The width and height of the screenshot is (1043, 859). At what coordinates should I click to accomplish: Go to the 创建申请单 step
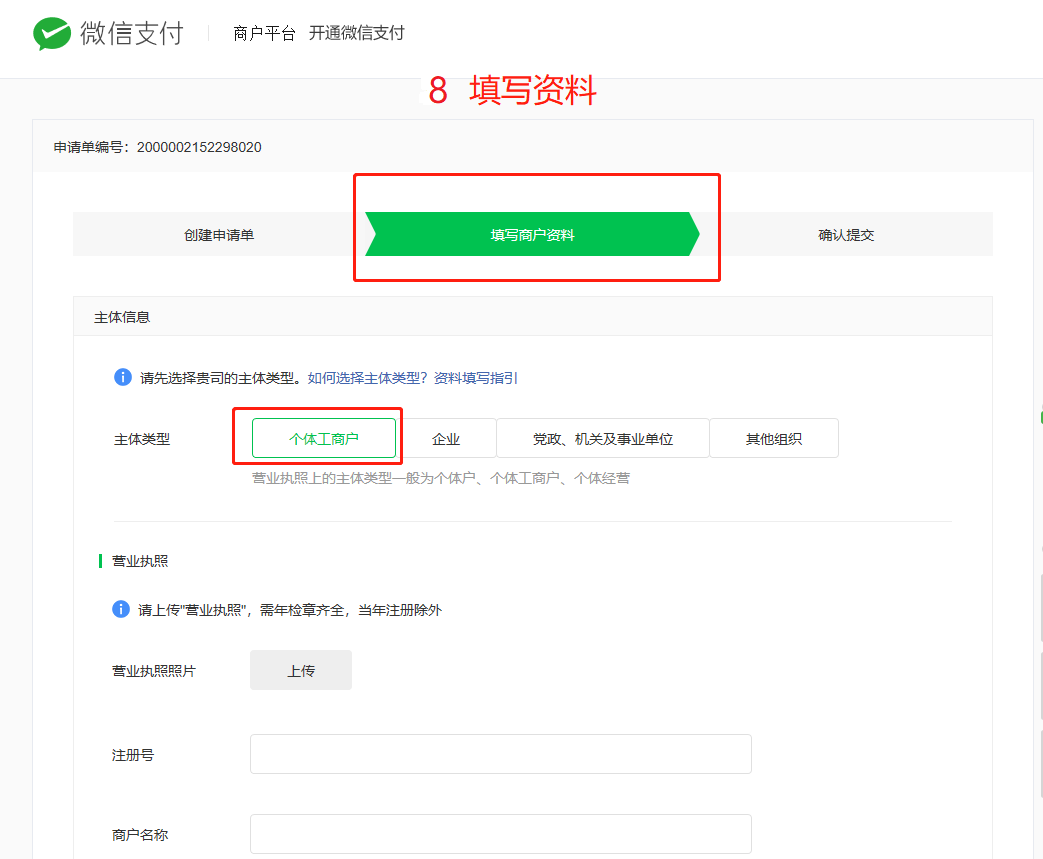218,235
